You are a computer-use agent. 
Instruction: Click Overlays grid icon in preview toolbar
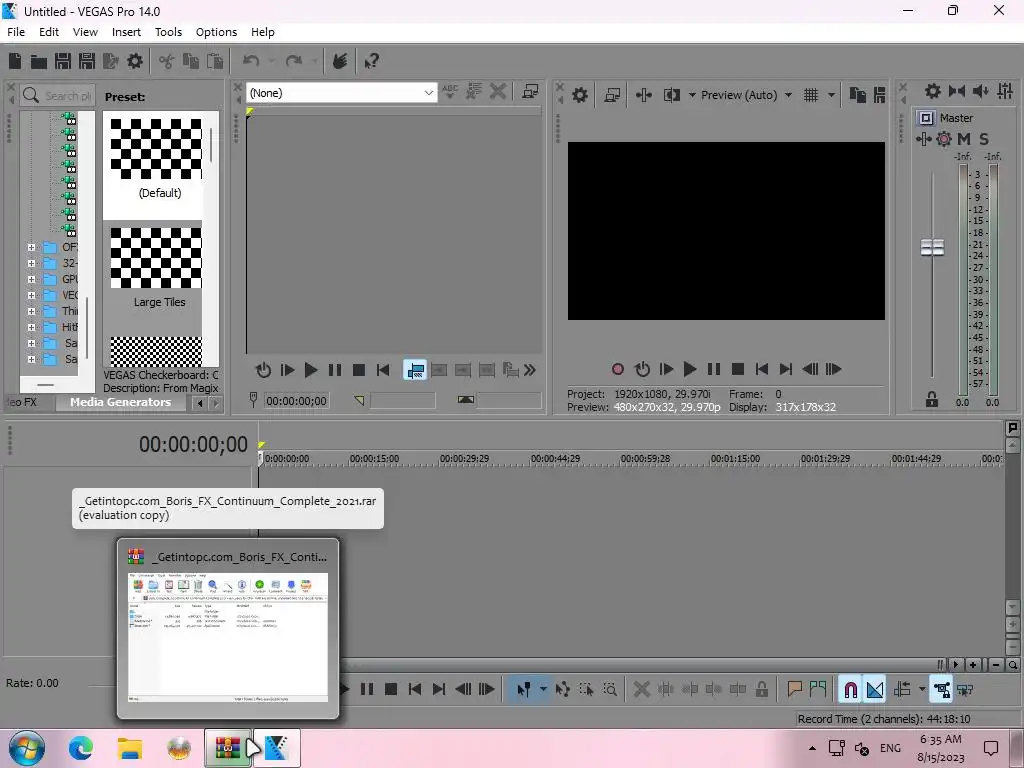coord(811,95)
